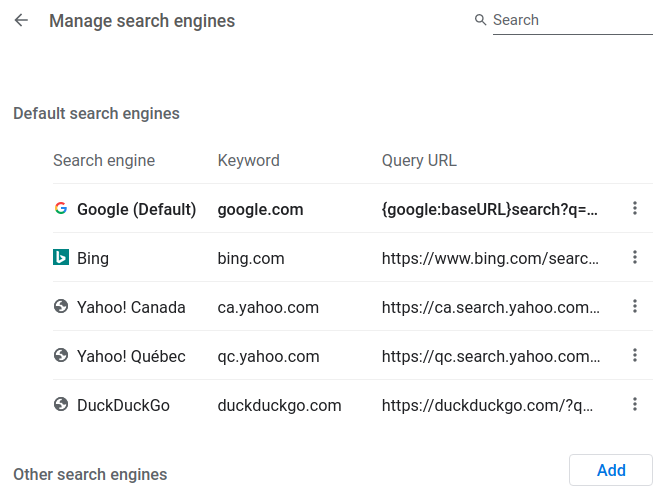
Task: Click the qc.yahoo.com keyword
Action: [x=268, y=357]
